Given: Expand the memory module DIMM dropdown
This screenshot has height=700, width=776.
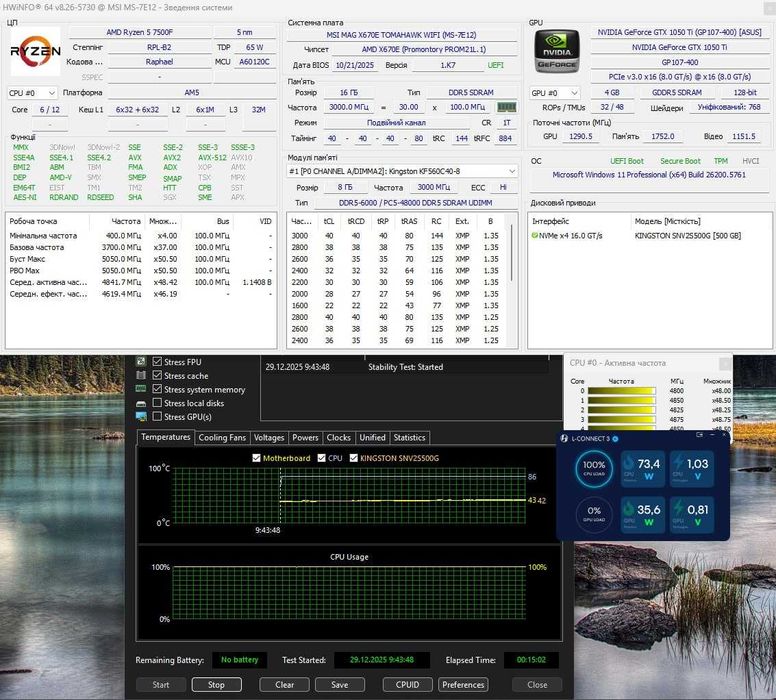Looking at the screenshot, I should coord(402,171).
